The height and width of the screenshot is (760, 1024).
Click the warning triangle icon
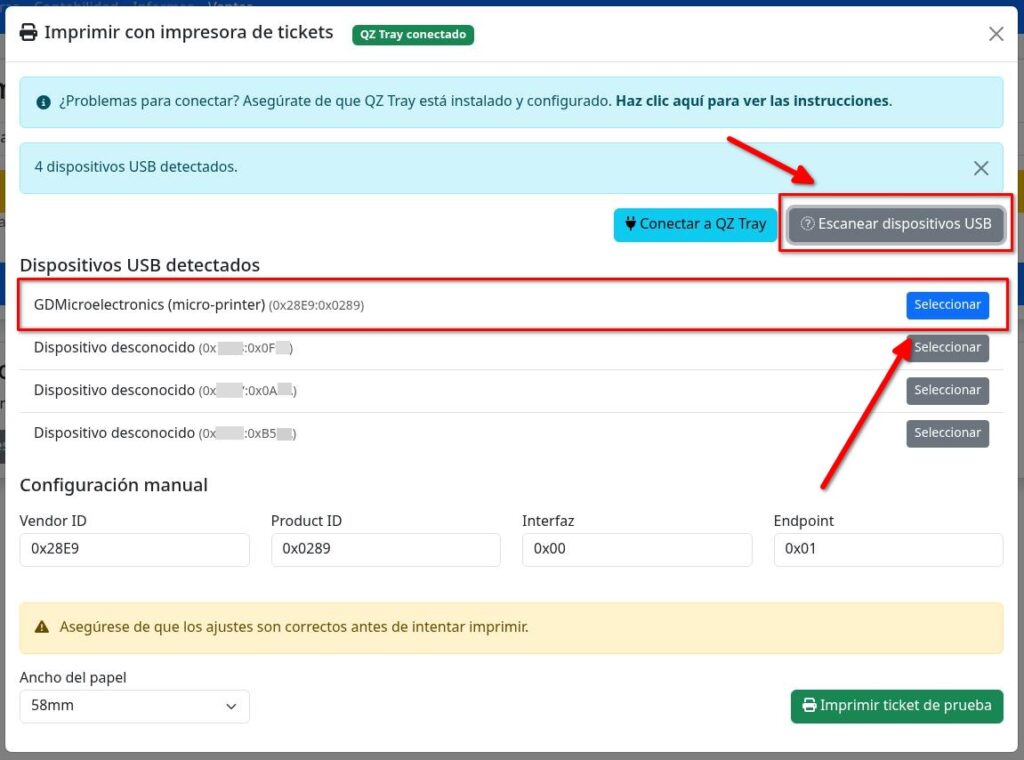42,628
